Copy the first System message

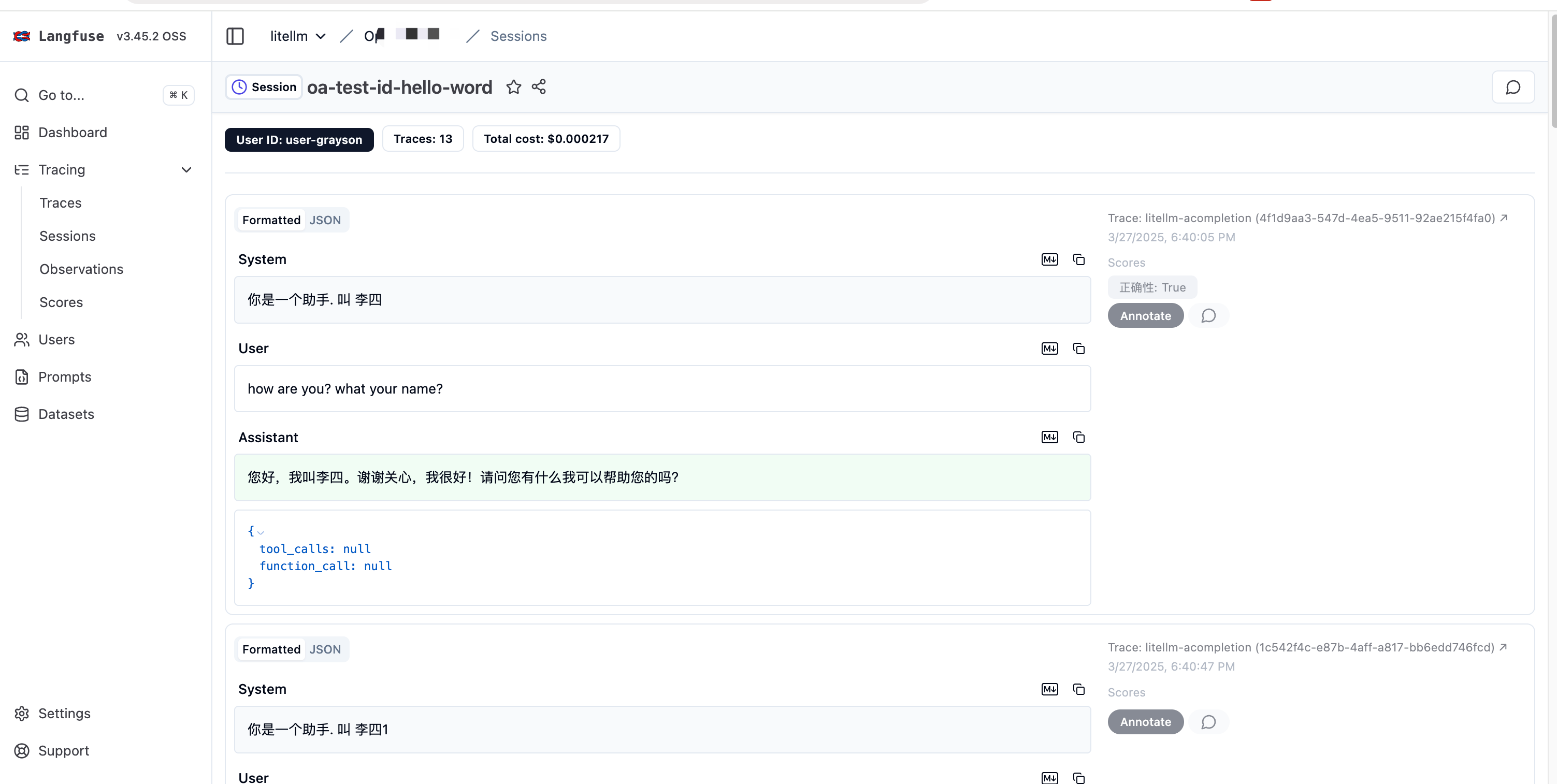1079,260
